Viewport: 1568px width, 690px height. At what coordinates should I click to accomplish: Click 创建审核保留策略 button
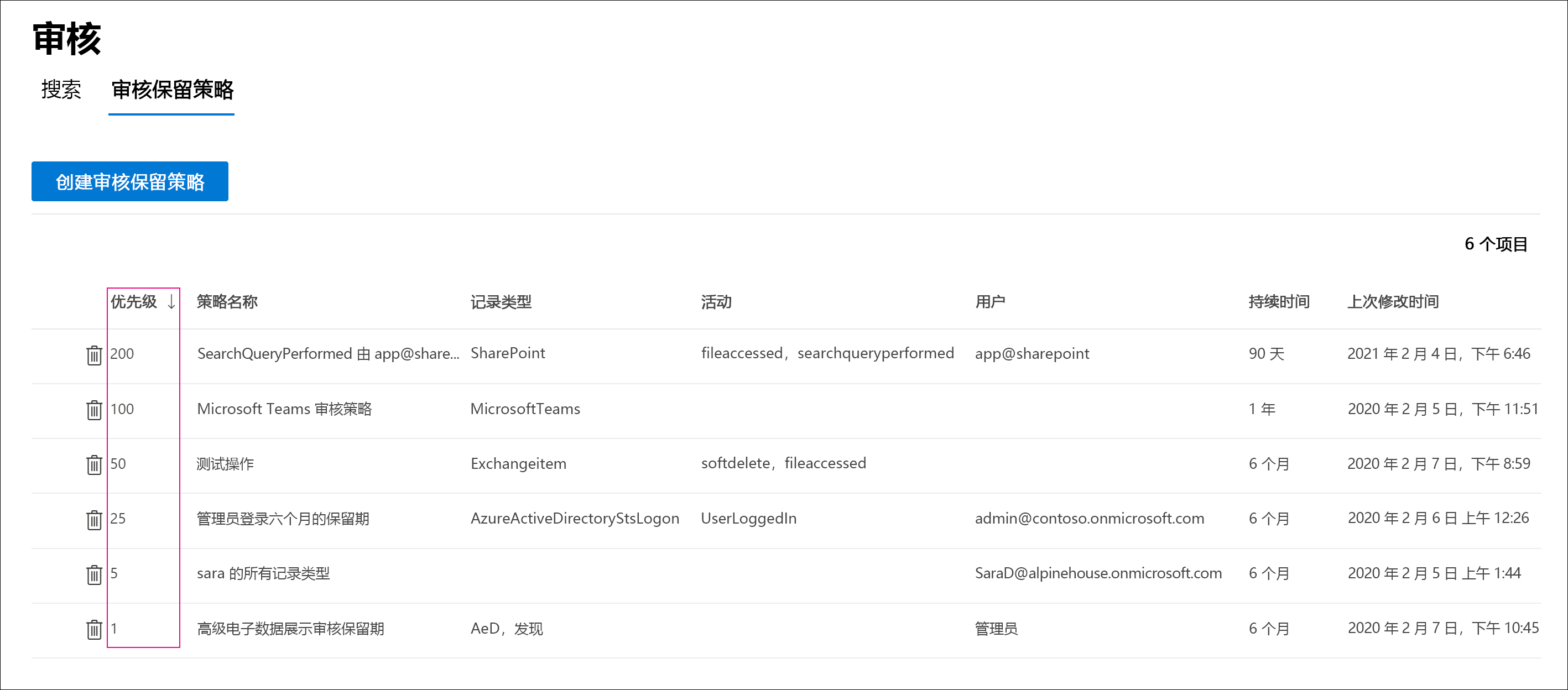coord(129,181)
